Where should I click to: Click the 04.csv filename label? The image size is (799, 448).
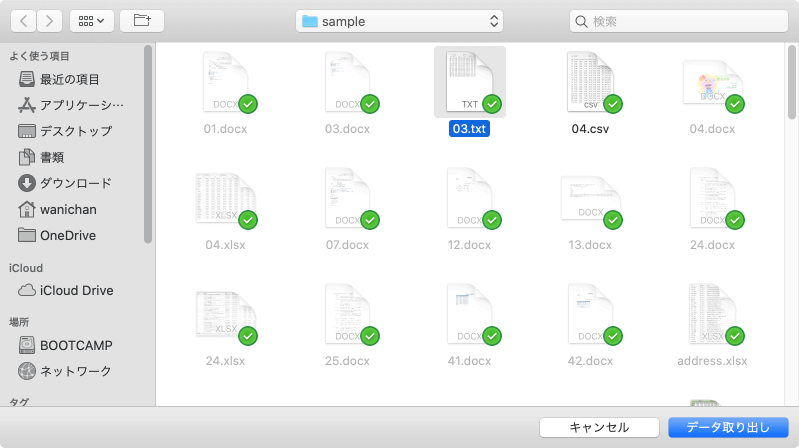(x=590, y=129)
